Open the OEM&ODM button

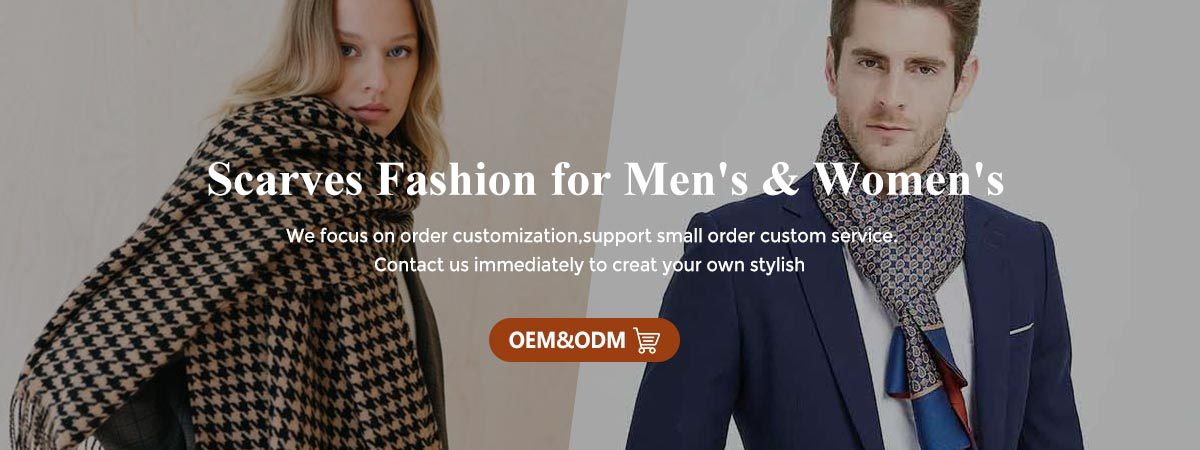click(584, 340)
